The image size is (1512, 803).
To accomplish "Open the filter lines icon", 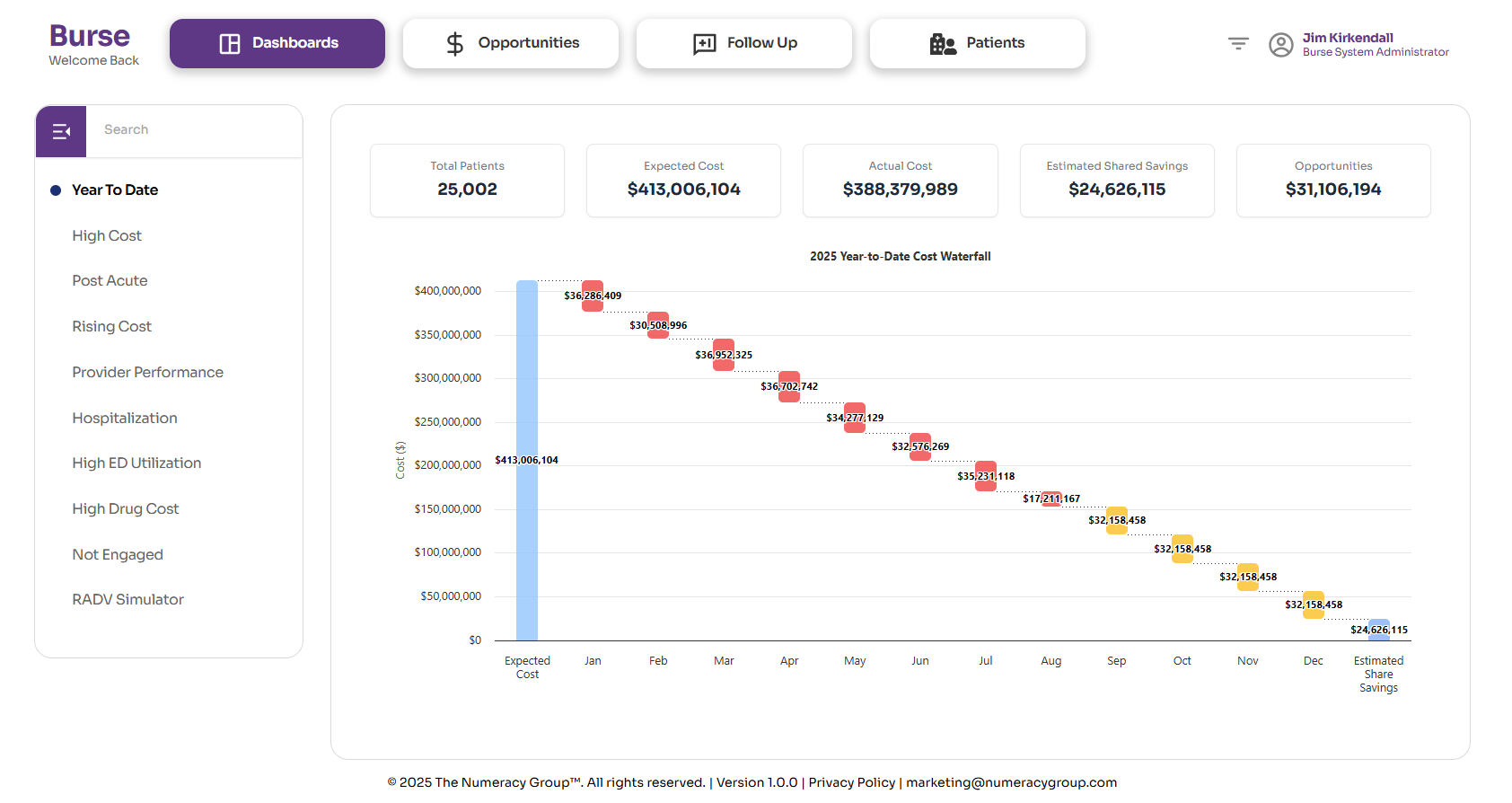I will coord(1238,44).
